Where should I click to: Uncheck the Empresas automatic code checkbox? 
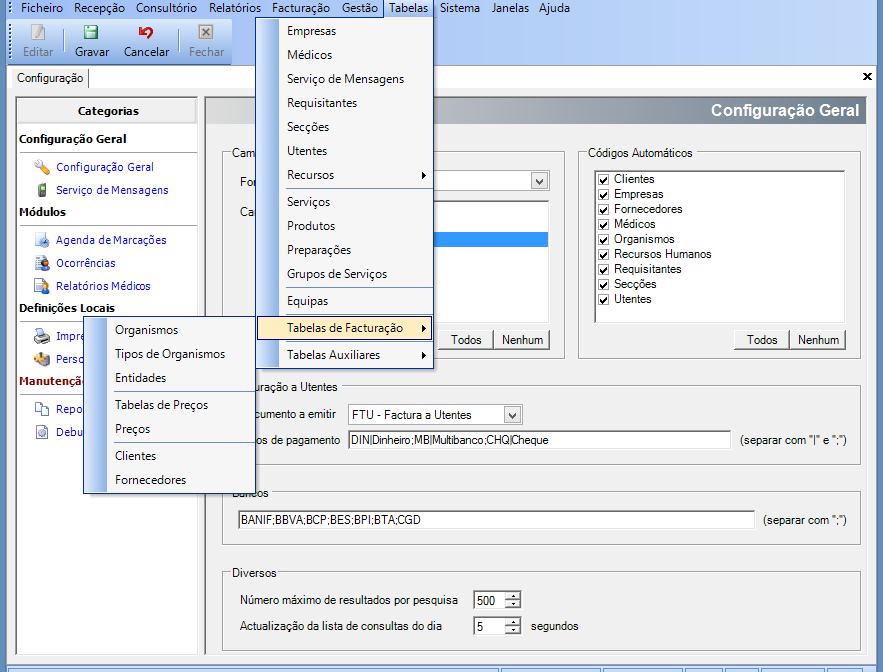604,195
